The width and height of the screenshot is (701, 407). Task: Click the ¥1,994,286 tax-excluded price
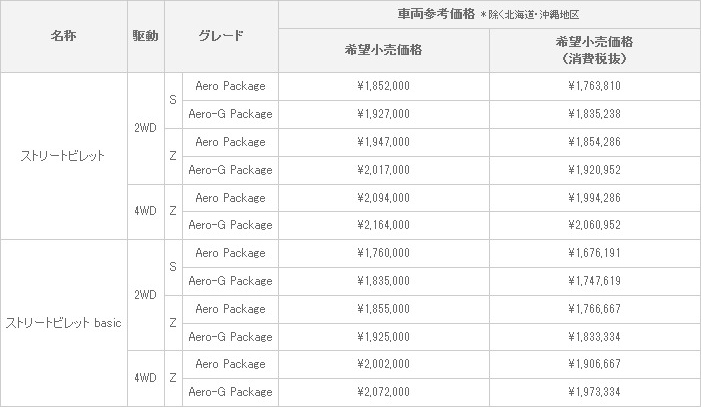click(595, 198)
